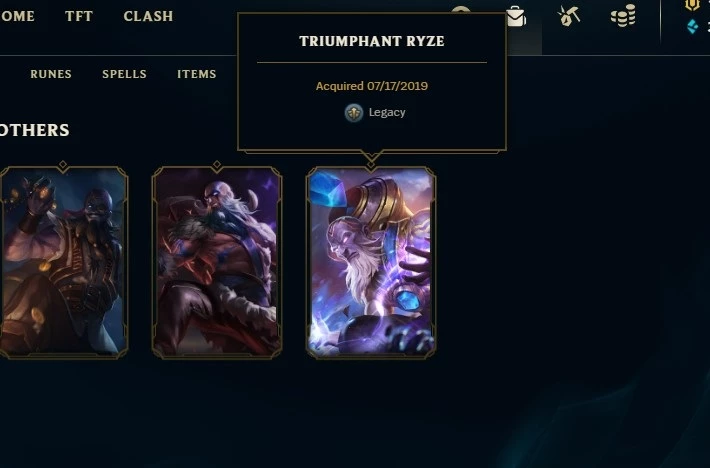Image resolution: width=710 pixels, height=468 pixels.
Task: Click the OTHERS section heading
Action: click(x=34, y=130)
